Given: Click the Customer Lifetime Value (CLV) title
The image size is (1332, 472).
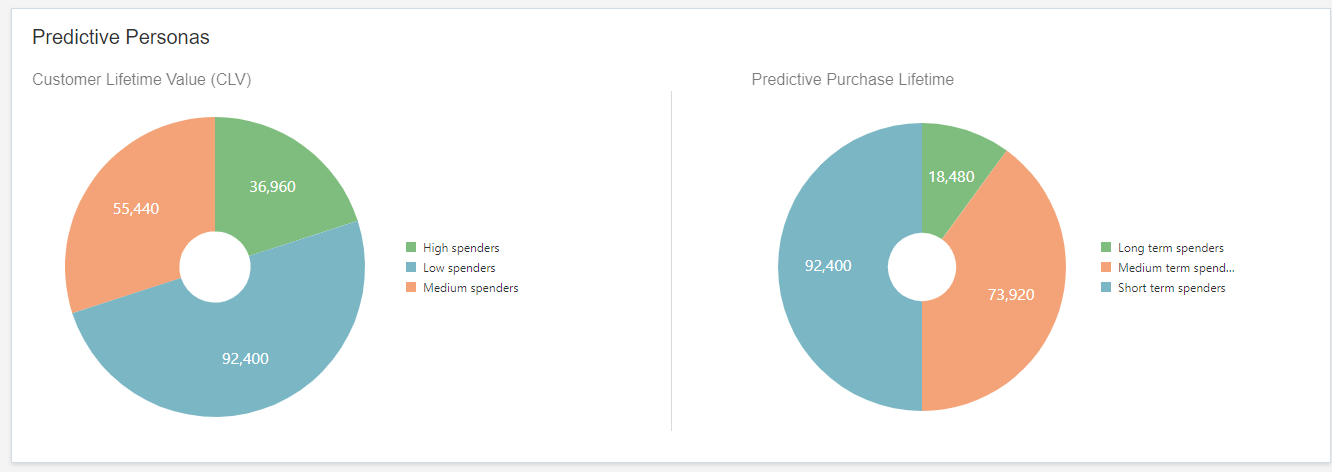Looking at the screenshot, I should tap(142, 79).
